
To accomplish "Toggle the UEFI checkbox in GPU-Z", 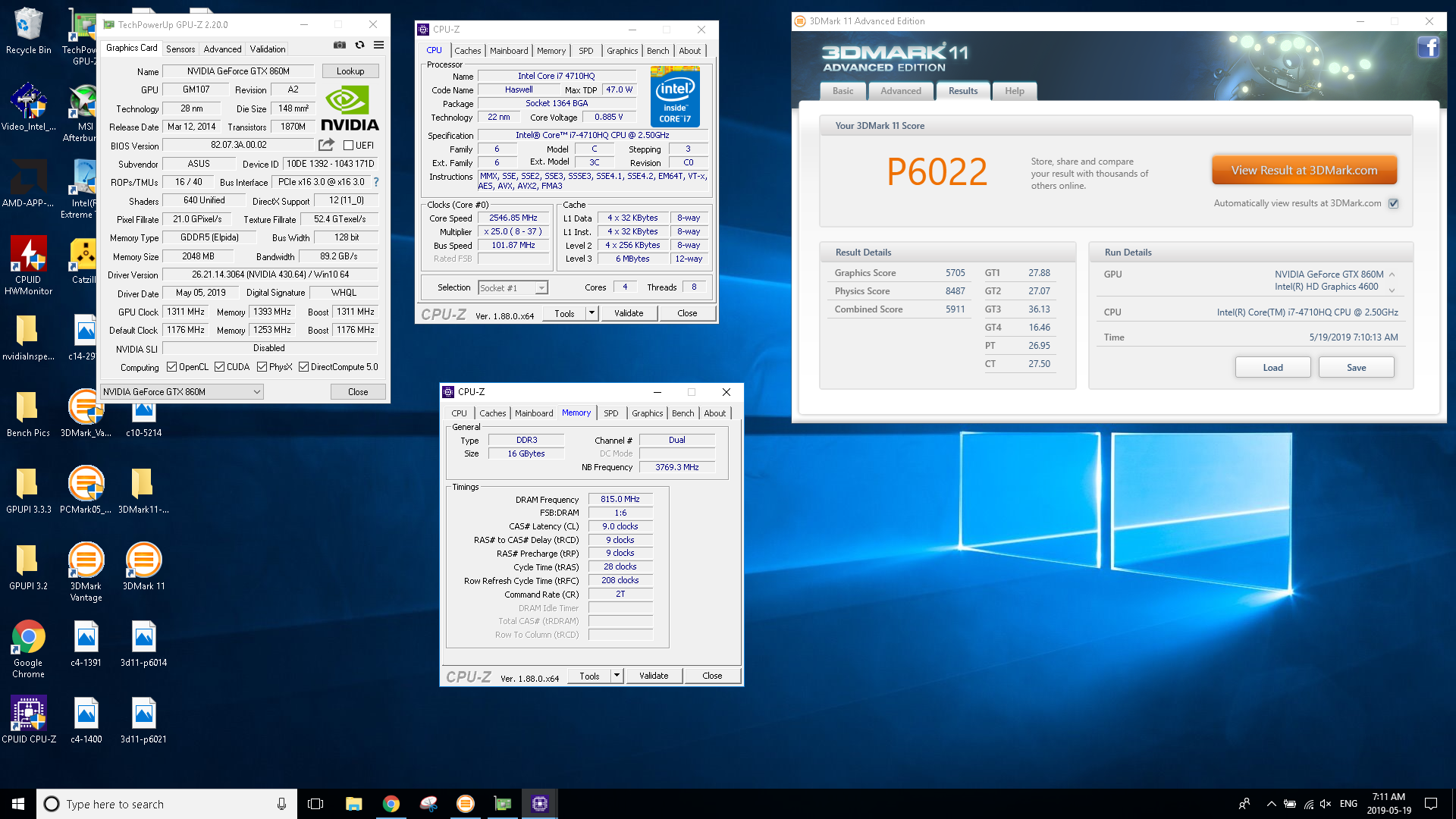I will 348,145.
